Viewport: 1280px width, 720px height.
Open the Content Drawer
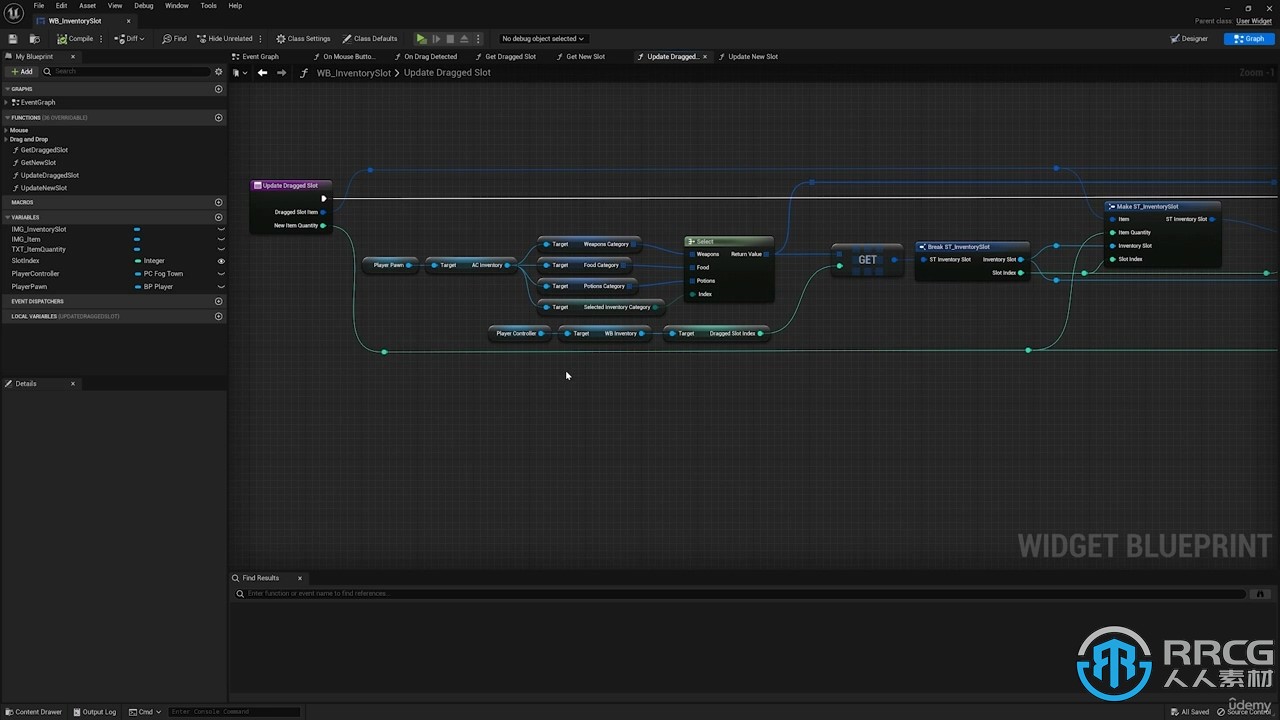(x=33, y=712)
